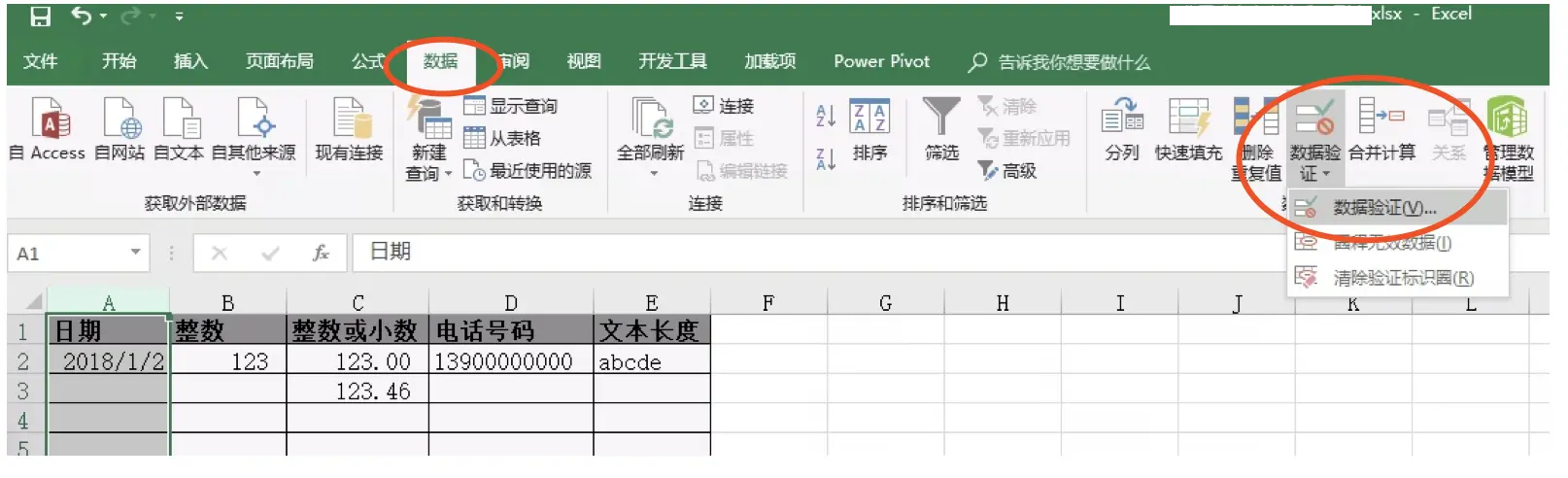1568x478 pixels.
Task: Click the 分列 text-to-columns icon
Action: [1122, 129]
